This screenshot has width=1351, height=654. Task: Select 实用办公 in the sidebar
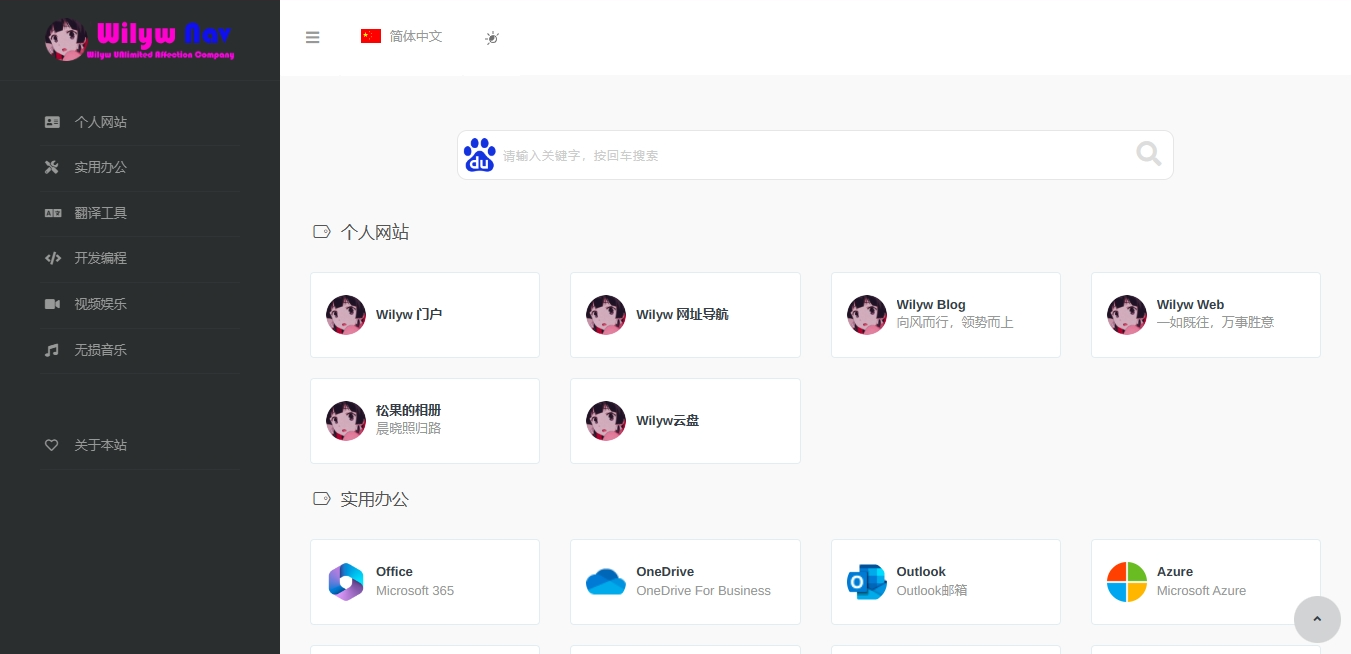100,167
